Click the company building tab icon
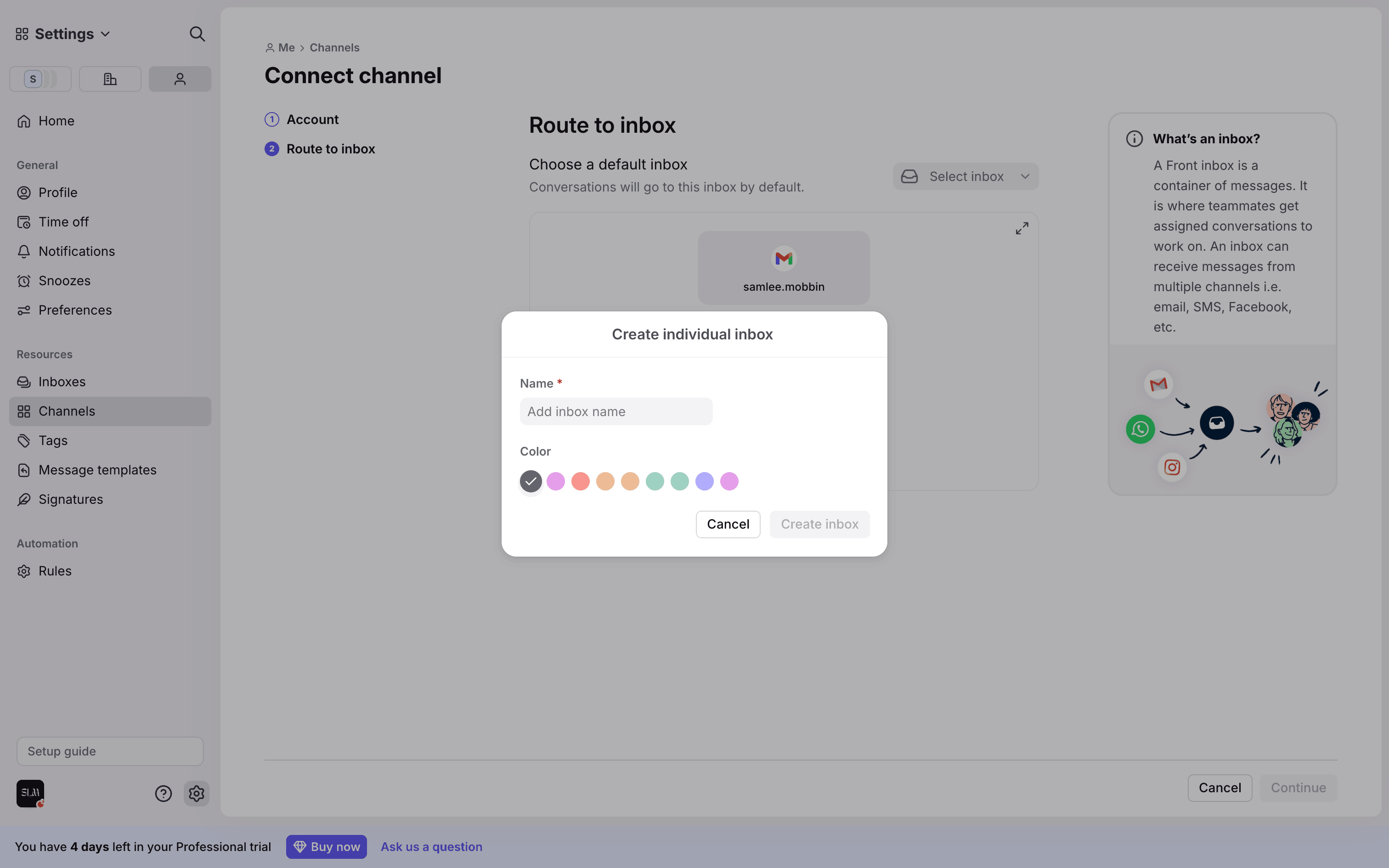The width and height of the screenshot is (1389, 868). pyautogui.click(x=110, y=79)
